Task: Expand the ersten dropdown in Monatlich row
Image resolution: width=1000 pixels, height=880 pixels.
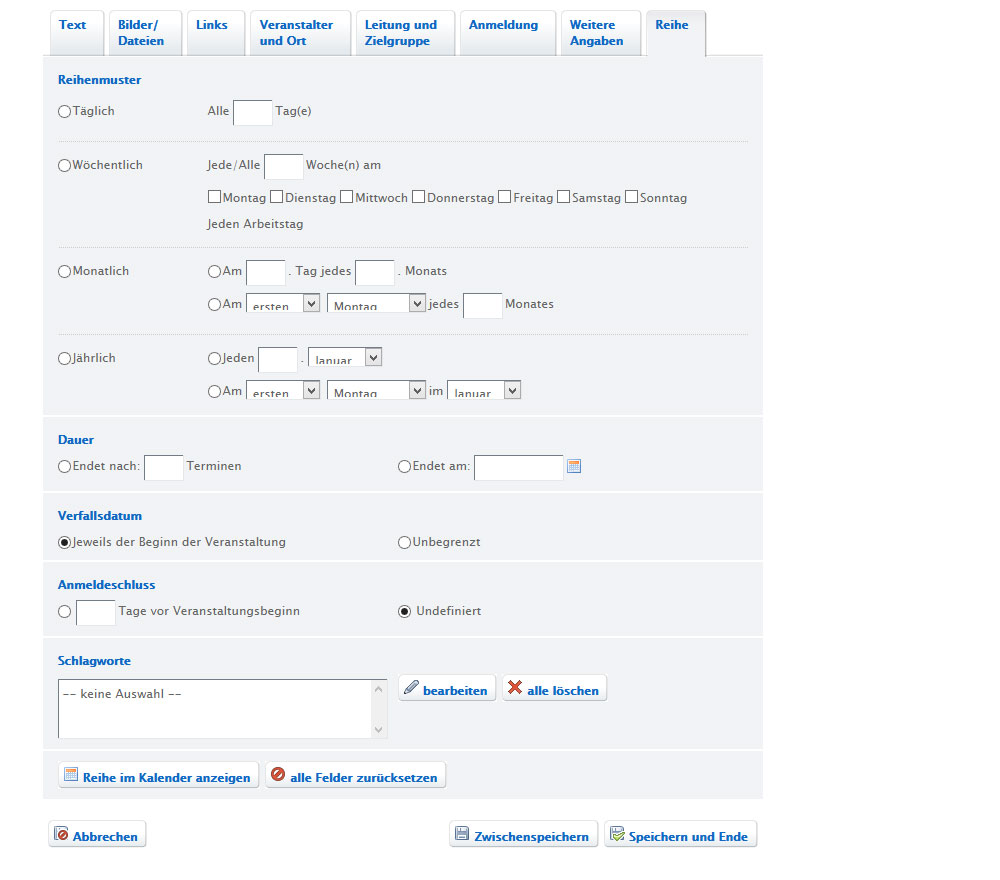Action: click(283, 303)
